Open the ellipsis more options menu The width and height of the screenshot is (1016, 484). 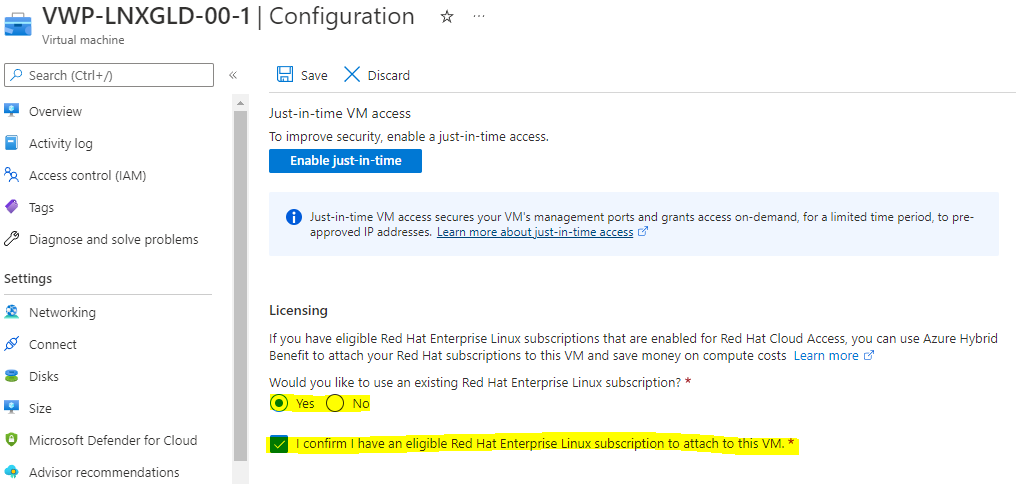(479, 17)
